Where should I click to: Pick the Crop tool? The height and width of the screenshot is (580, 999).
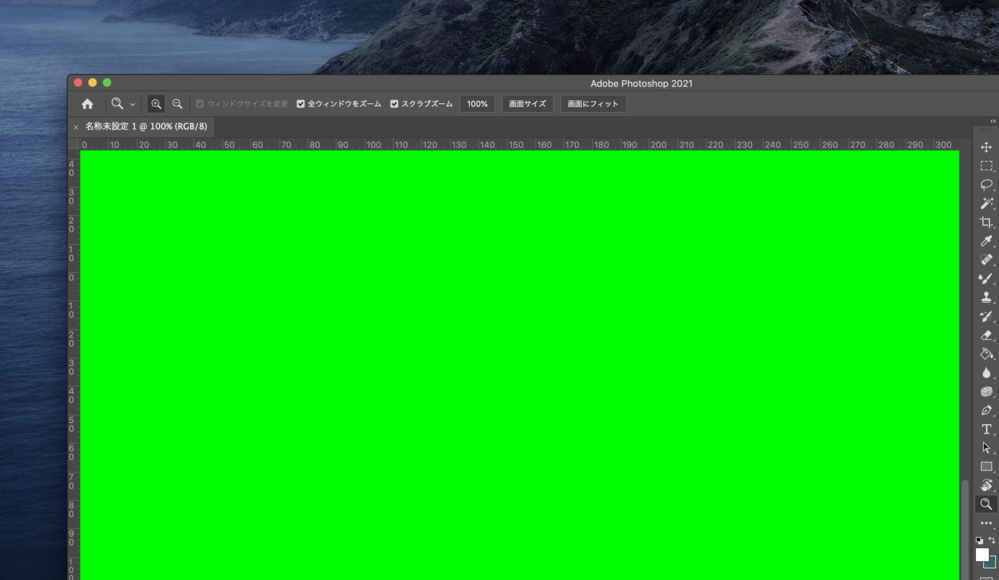pos(986,222)
